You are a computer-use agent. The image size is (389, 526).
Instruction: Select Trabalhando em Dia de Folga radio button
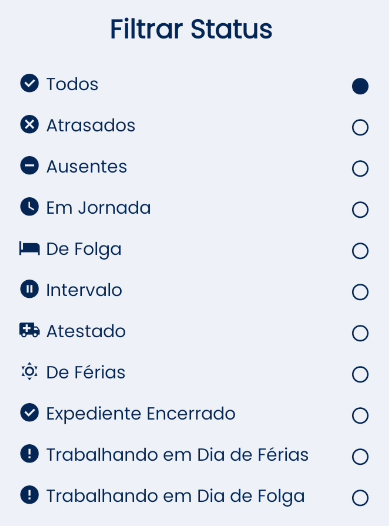tap(360, 498)
